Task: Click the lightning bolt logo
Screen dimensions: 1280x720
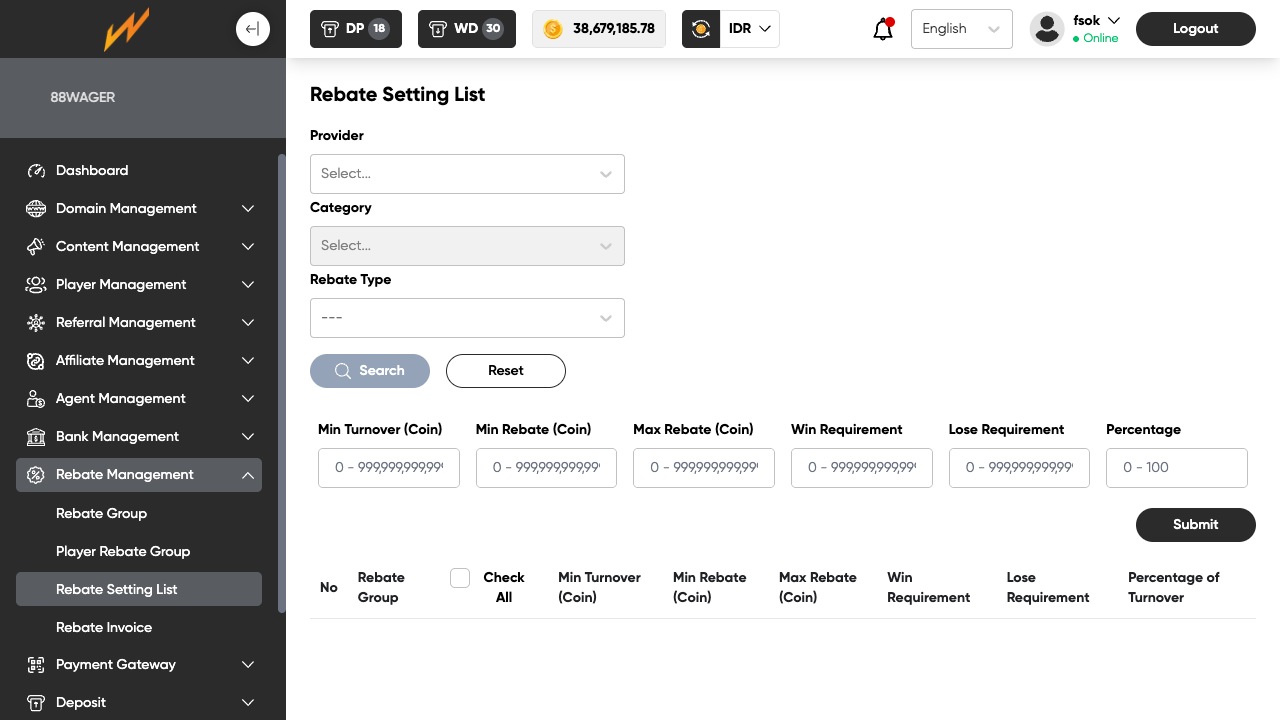Action: [127, 29]
